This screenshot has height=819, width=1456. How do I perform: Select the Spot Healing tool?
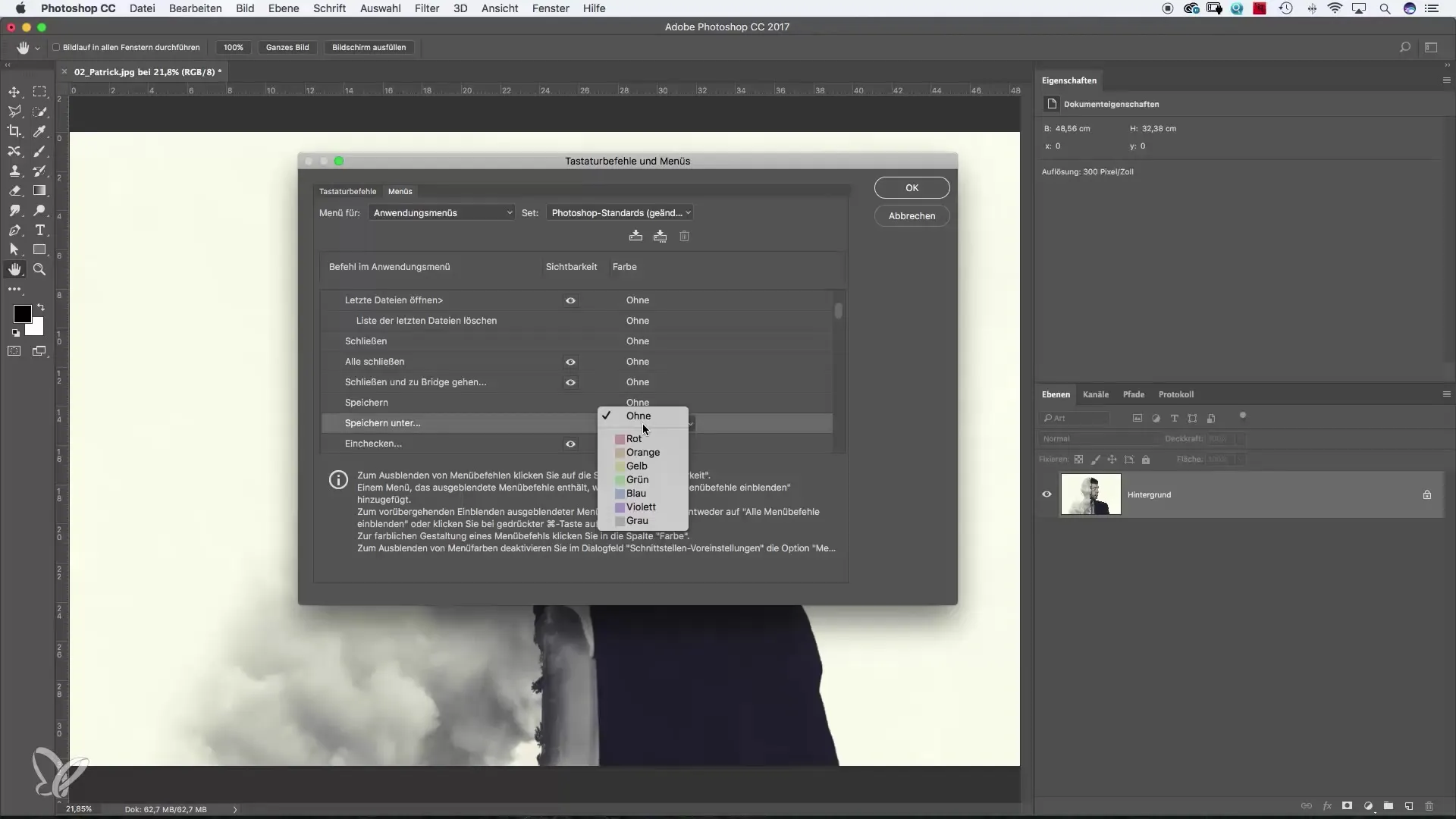[14, 151]
